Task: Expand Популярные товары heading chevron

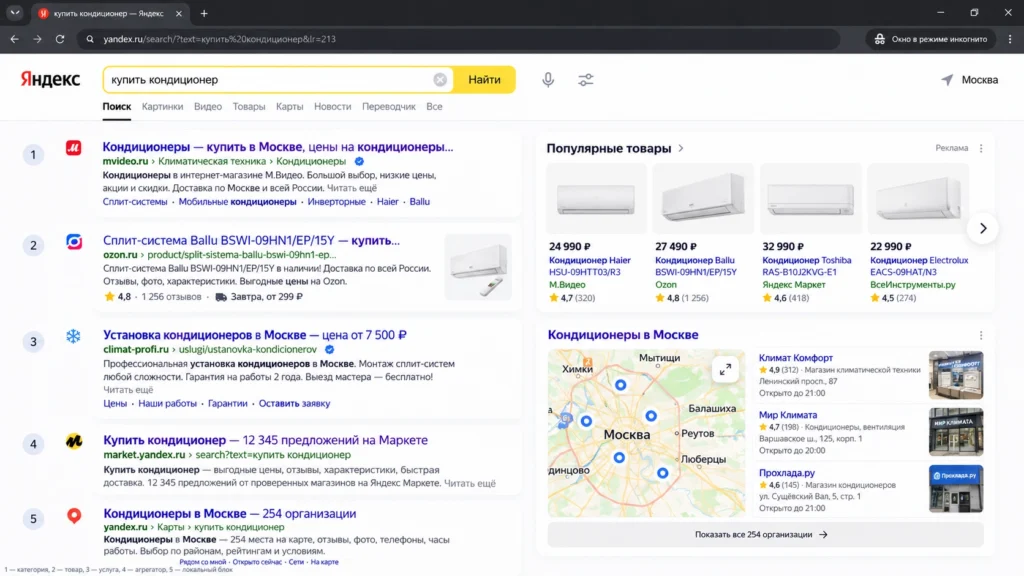Action: tap(680, 148)
